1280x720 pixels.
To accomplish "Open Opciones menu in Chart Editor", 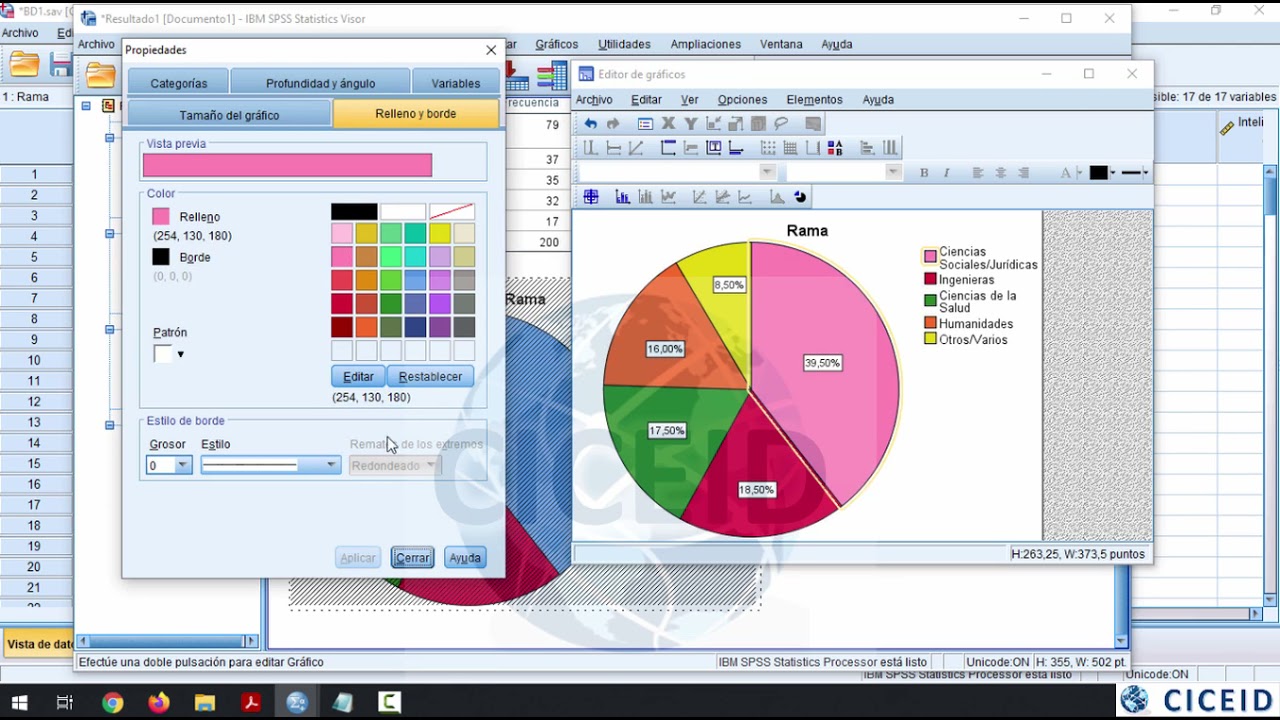I will 742,100.
